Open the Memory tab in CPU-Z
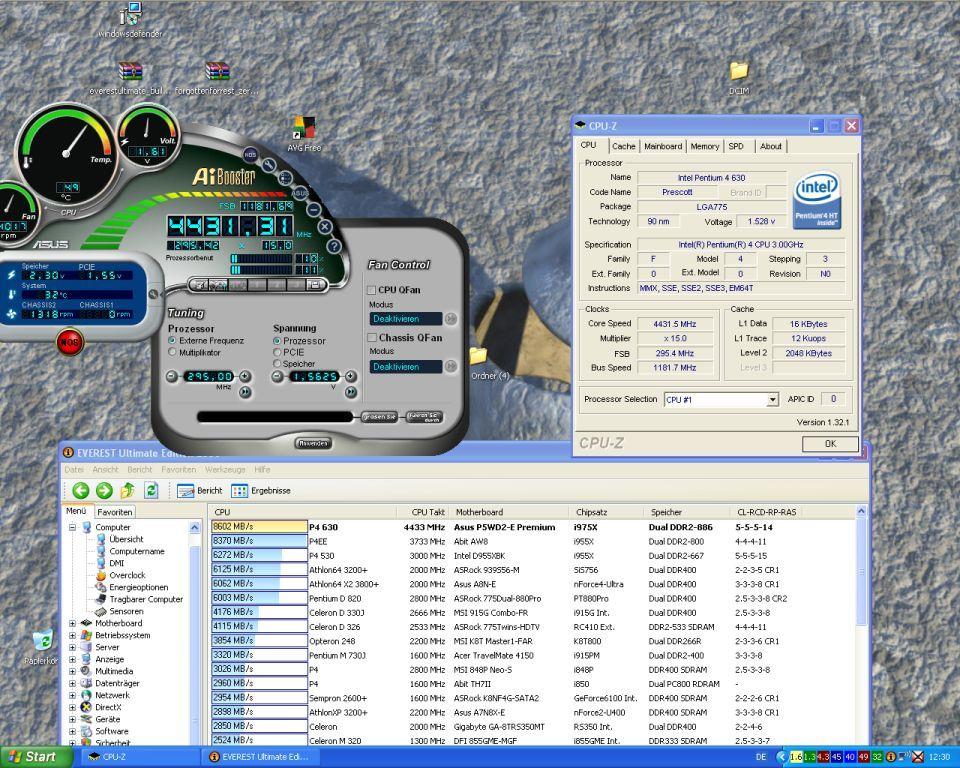This screenshot has width=960, height=768. click(705, 146)
